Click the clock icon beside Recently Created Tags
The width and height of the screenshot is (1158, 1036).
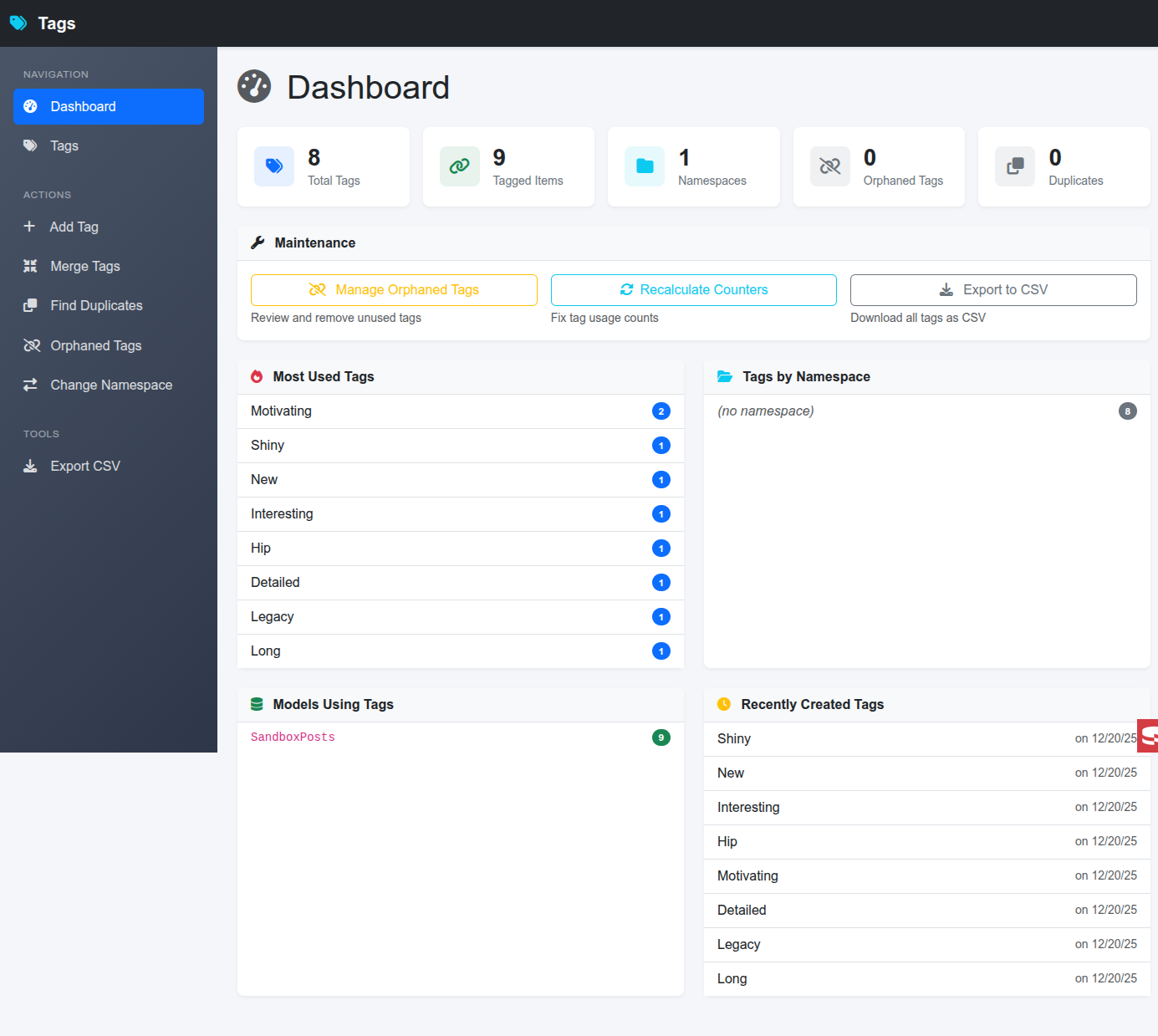point(723,704)
